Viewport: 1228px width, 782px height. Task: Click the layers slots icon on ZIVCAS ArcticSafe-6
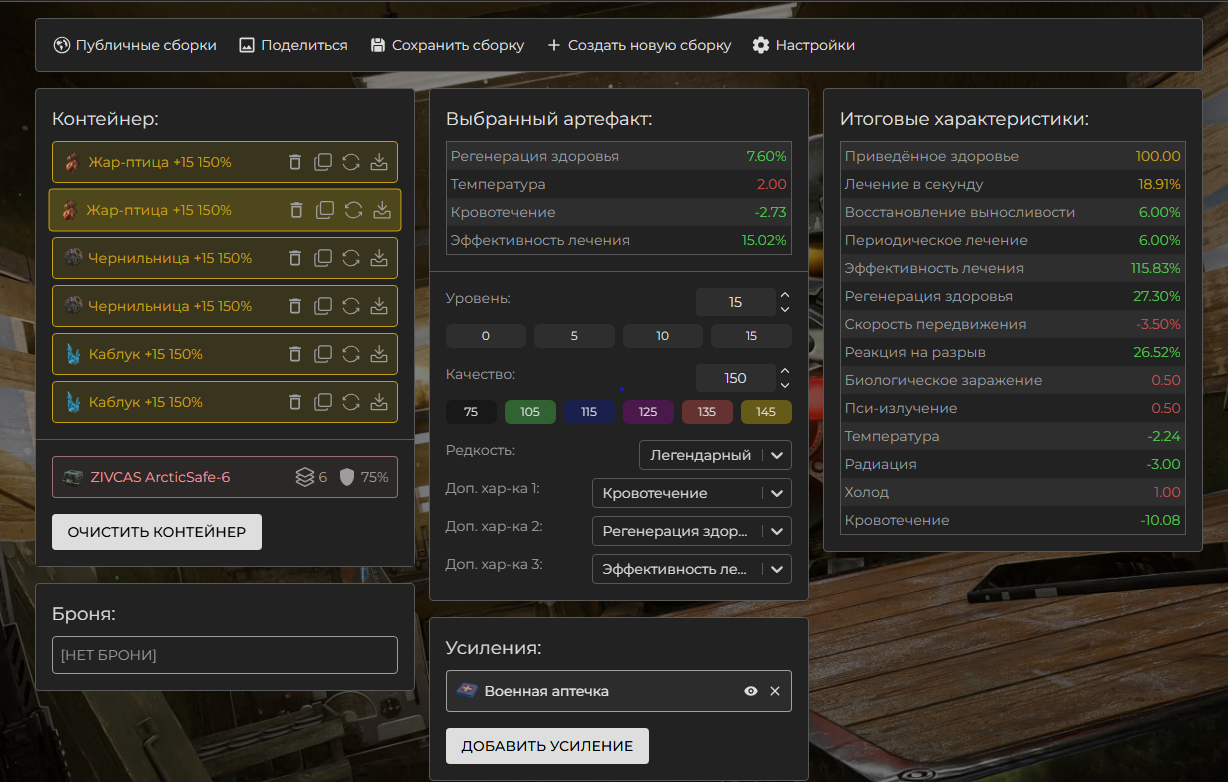[305, 477]
